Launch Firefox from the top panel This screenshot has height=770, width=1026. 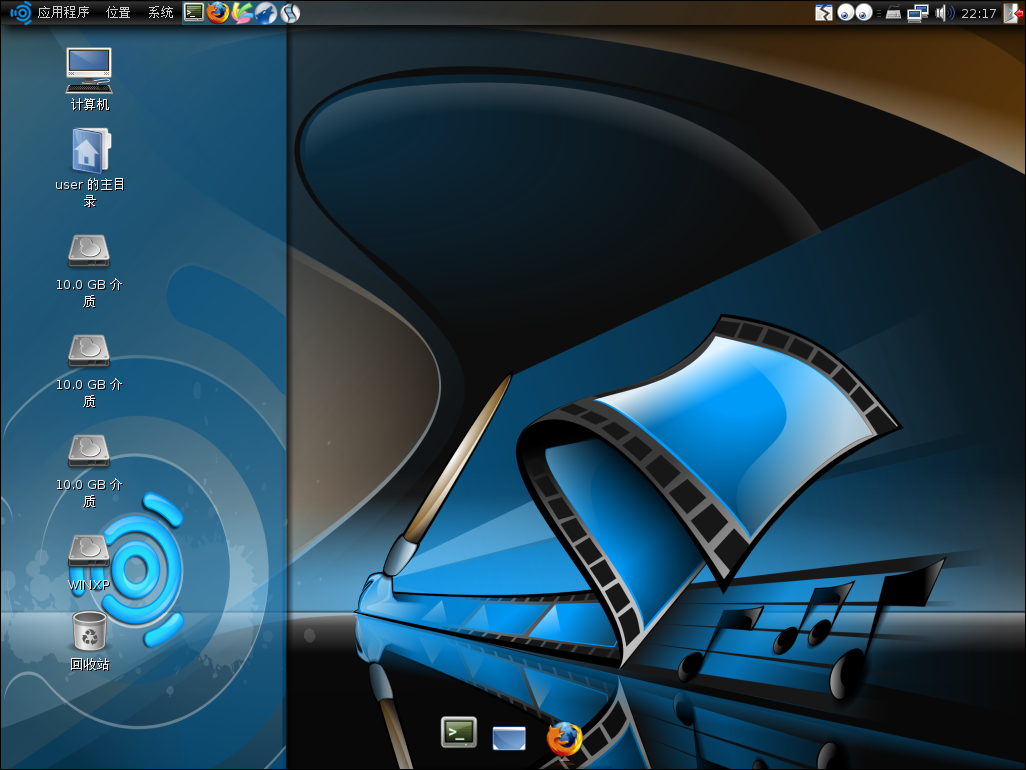[x=218, y=12]
